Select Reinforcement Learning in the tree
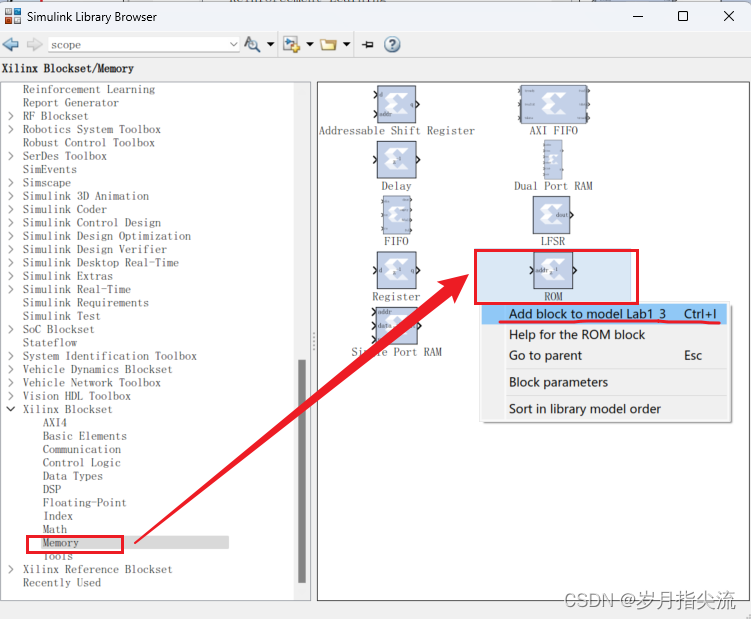Screen dimensions: 751x619 pos(89,90)
